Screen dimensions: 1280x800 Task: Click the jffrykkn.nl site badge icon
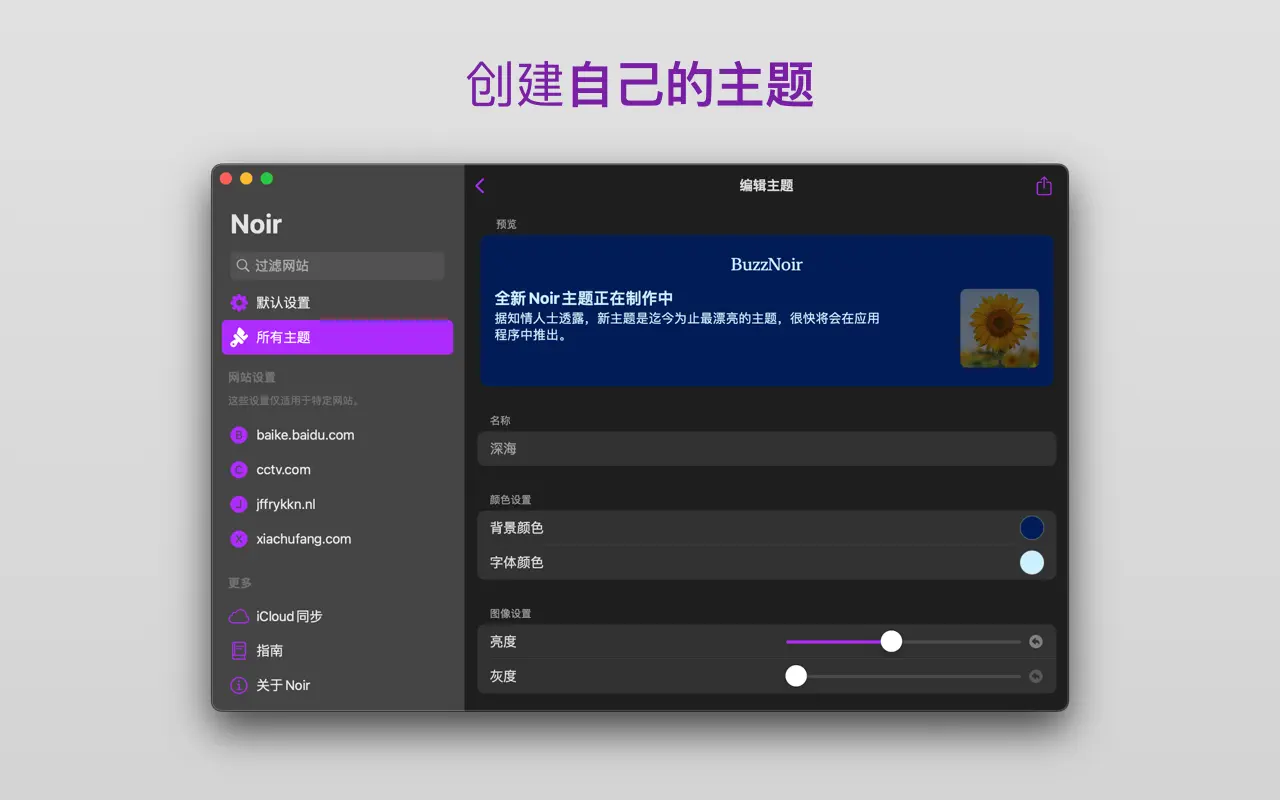[x=239, y=504]
